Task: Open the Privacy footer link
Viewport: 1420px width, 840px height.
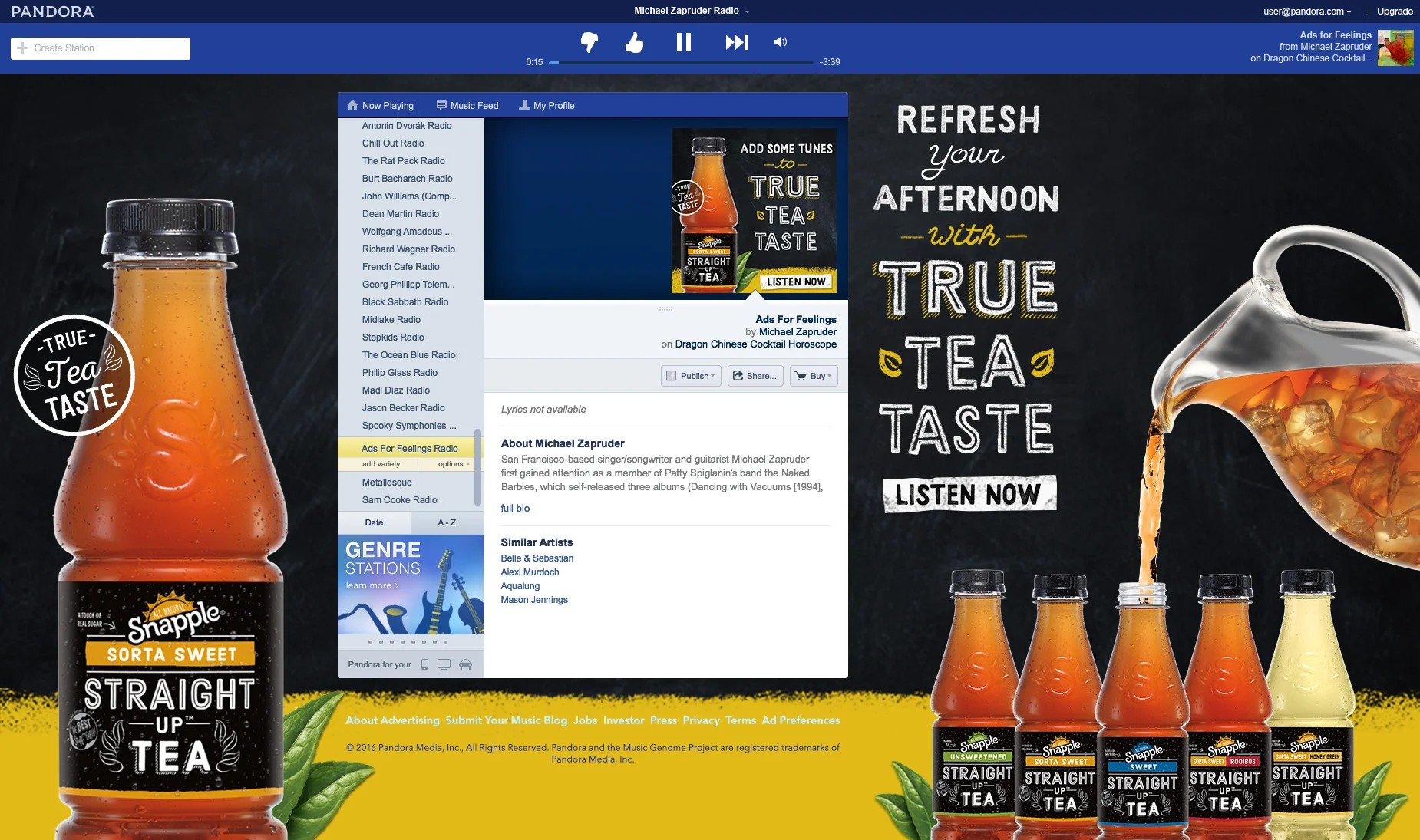Action: point(702,720)
